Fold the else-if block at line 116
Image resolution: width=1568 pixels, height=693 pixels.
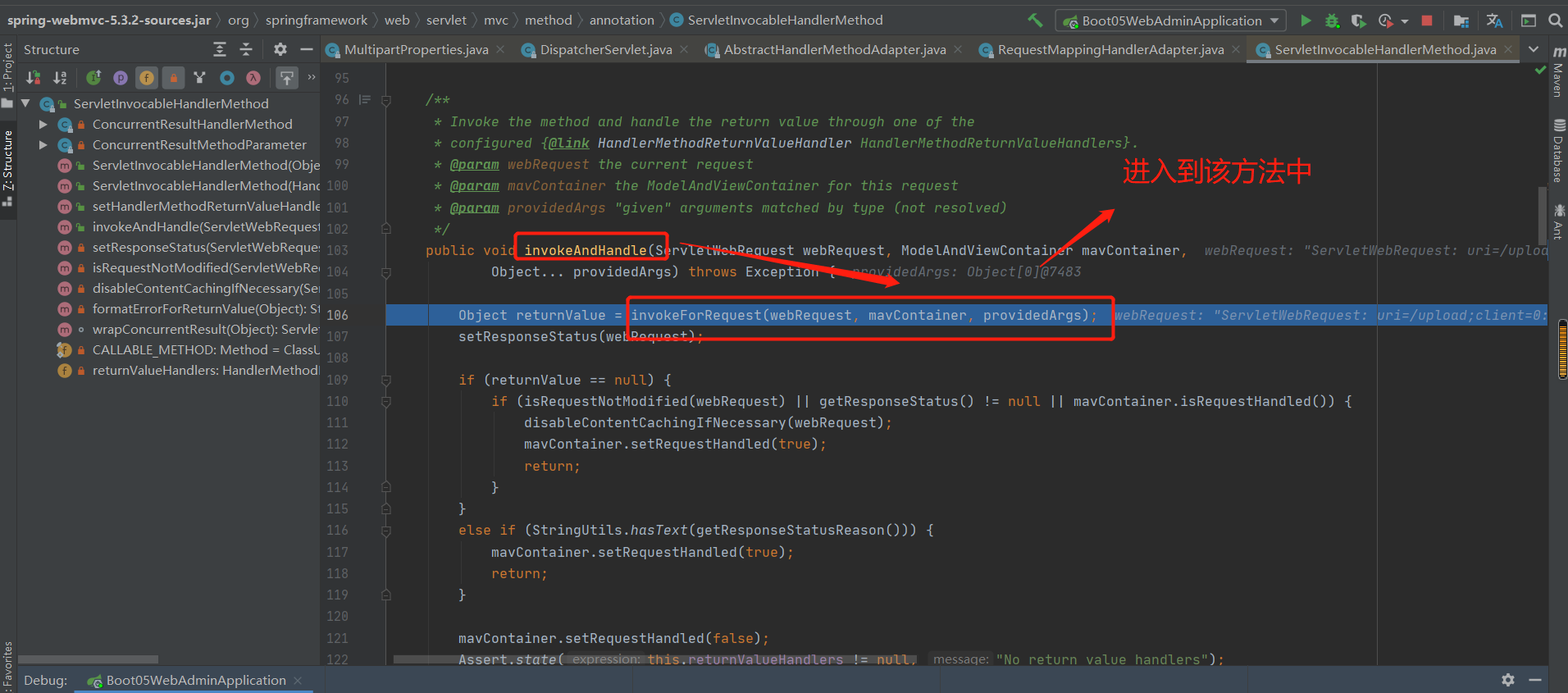pyautogui.click(x=385, y=531)
